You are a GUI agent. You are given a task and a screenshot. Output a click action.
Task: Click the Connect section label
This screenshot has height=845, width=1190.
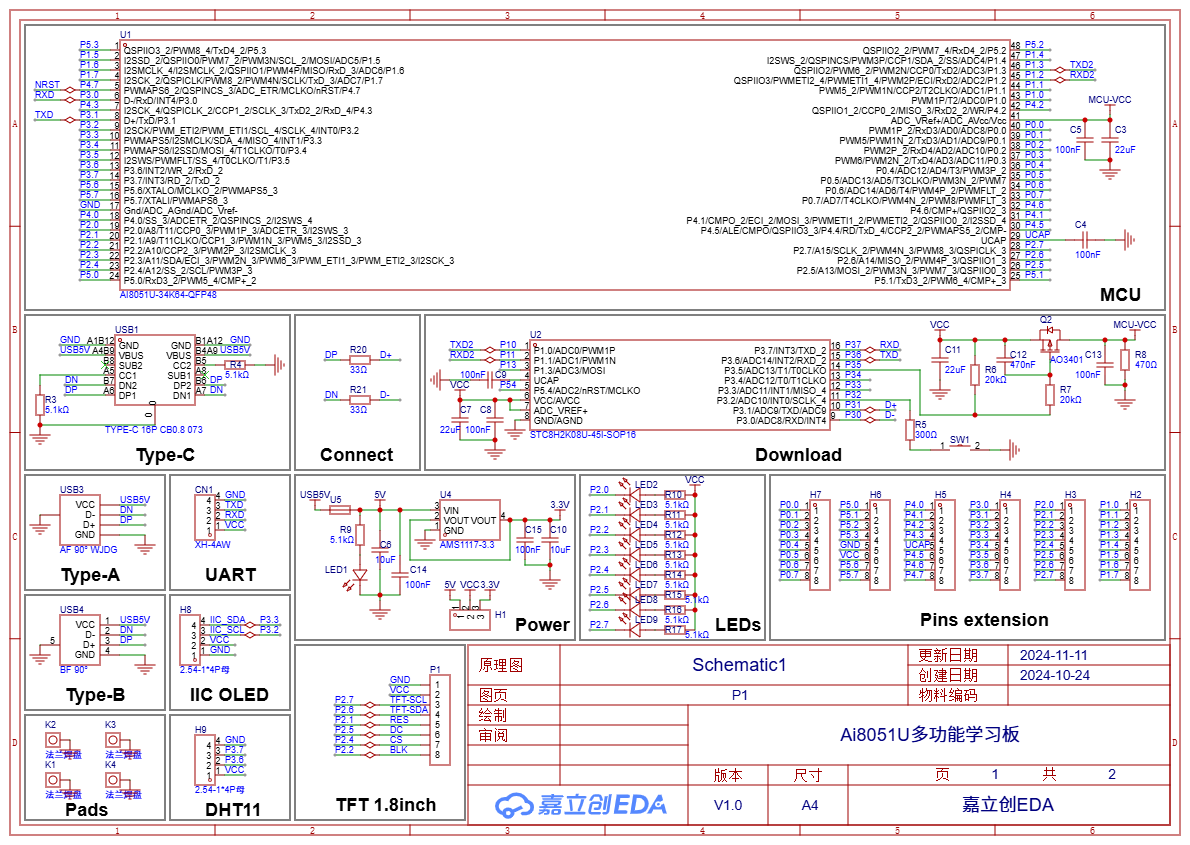[357, 455]
